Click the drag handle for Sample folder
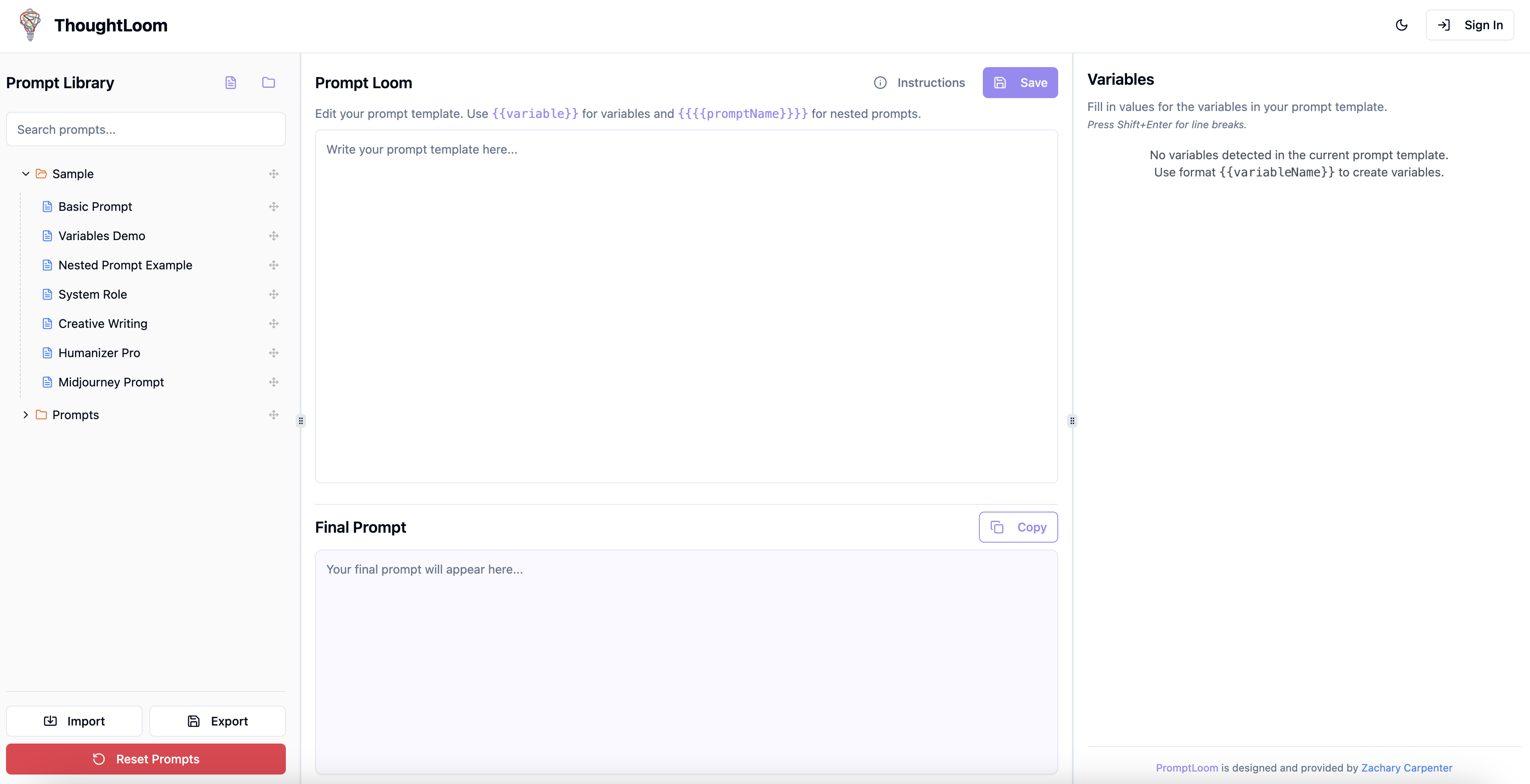This screenshot has height=784, width=1530. (x=274, y=174)
